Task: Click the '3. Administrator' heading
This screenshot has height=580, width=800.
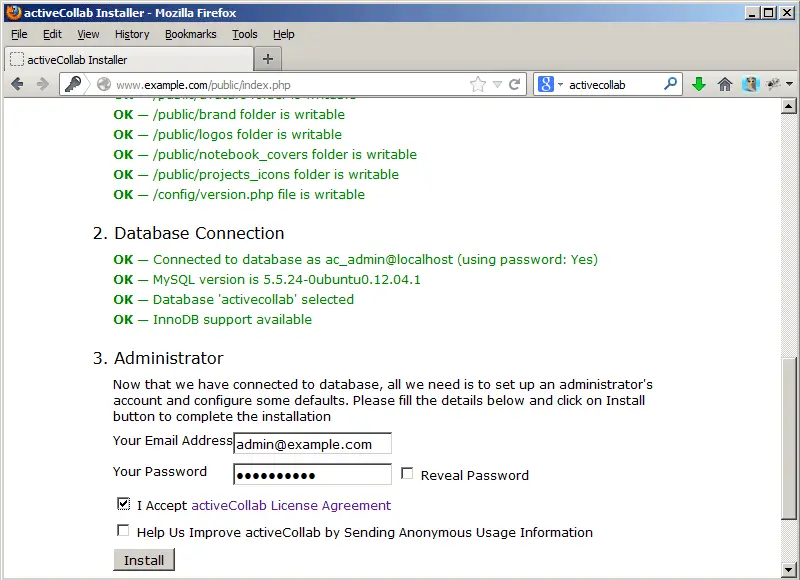Action: tap(158, 358)
